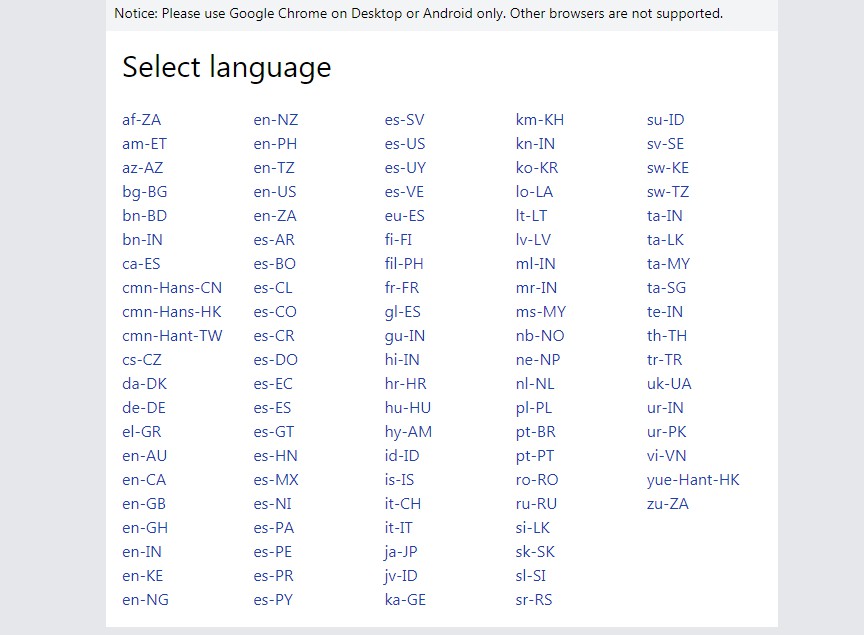Select the af-ZA language link

point(141,120)
